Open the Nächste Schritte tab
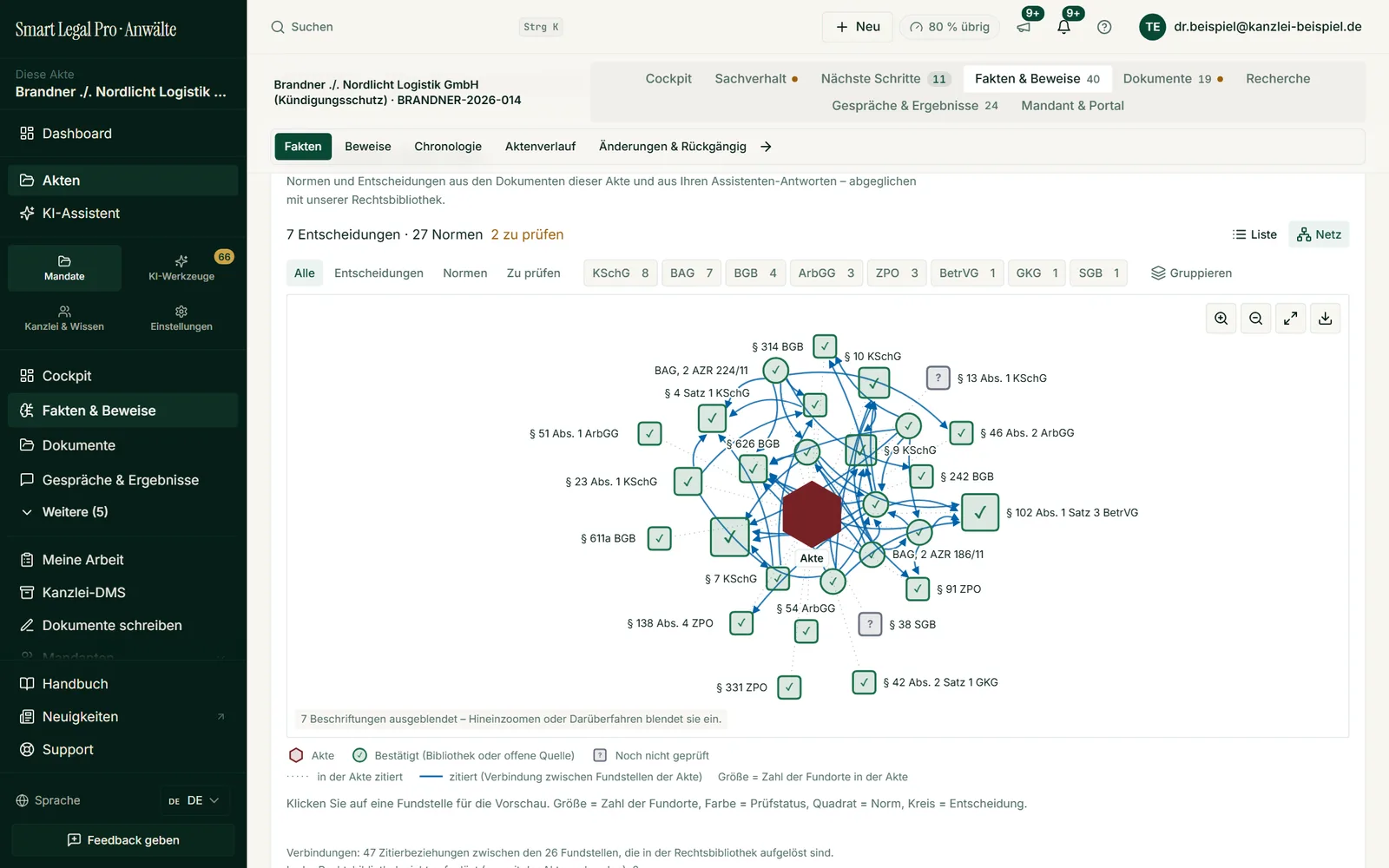1389x868 pixels. [x=885, y=78]
